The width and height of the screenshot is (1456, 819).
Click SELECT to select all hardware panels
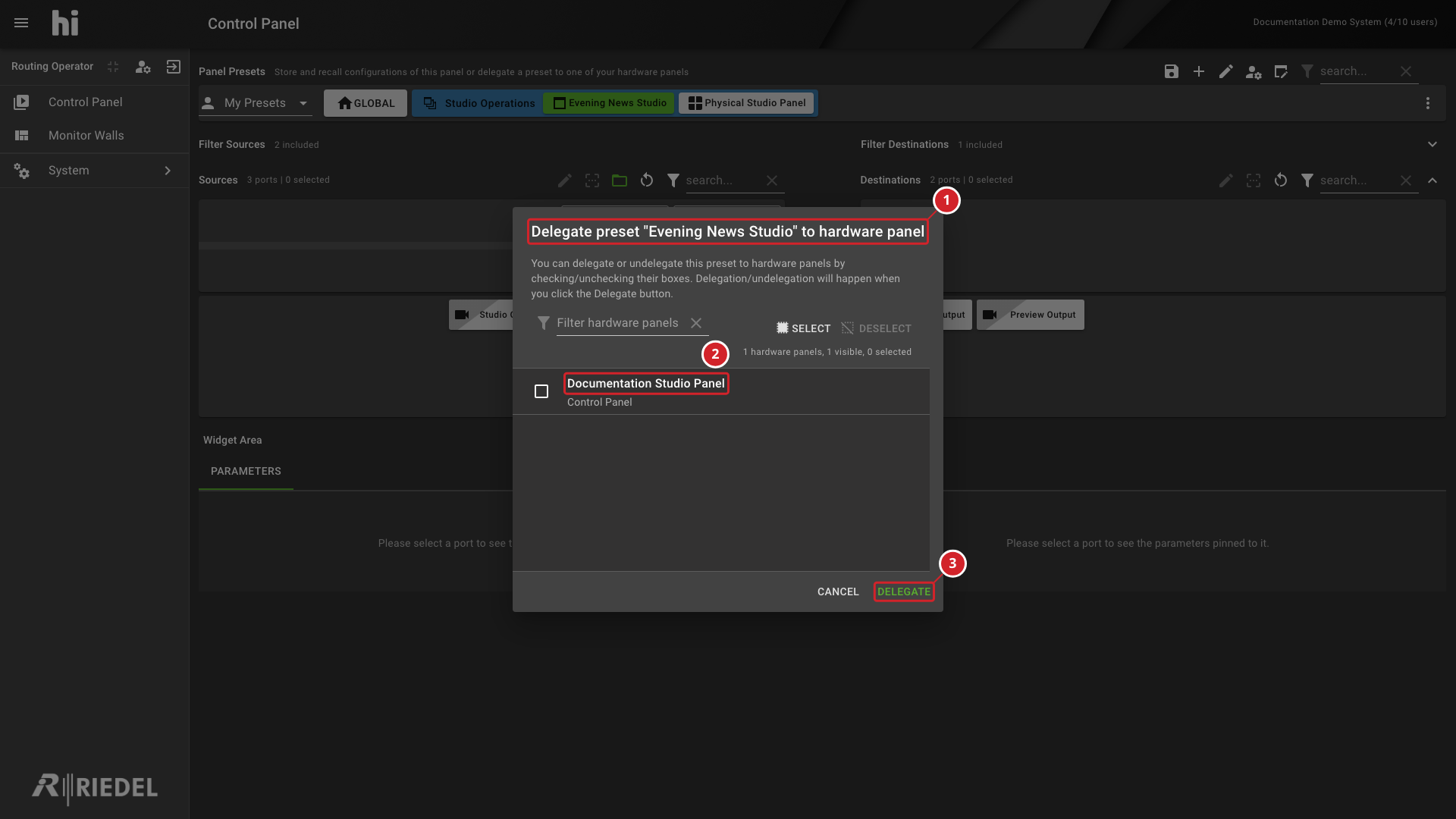click(x=804, y=328)
